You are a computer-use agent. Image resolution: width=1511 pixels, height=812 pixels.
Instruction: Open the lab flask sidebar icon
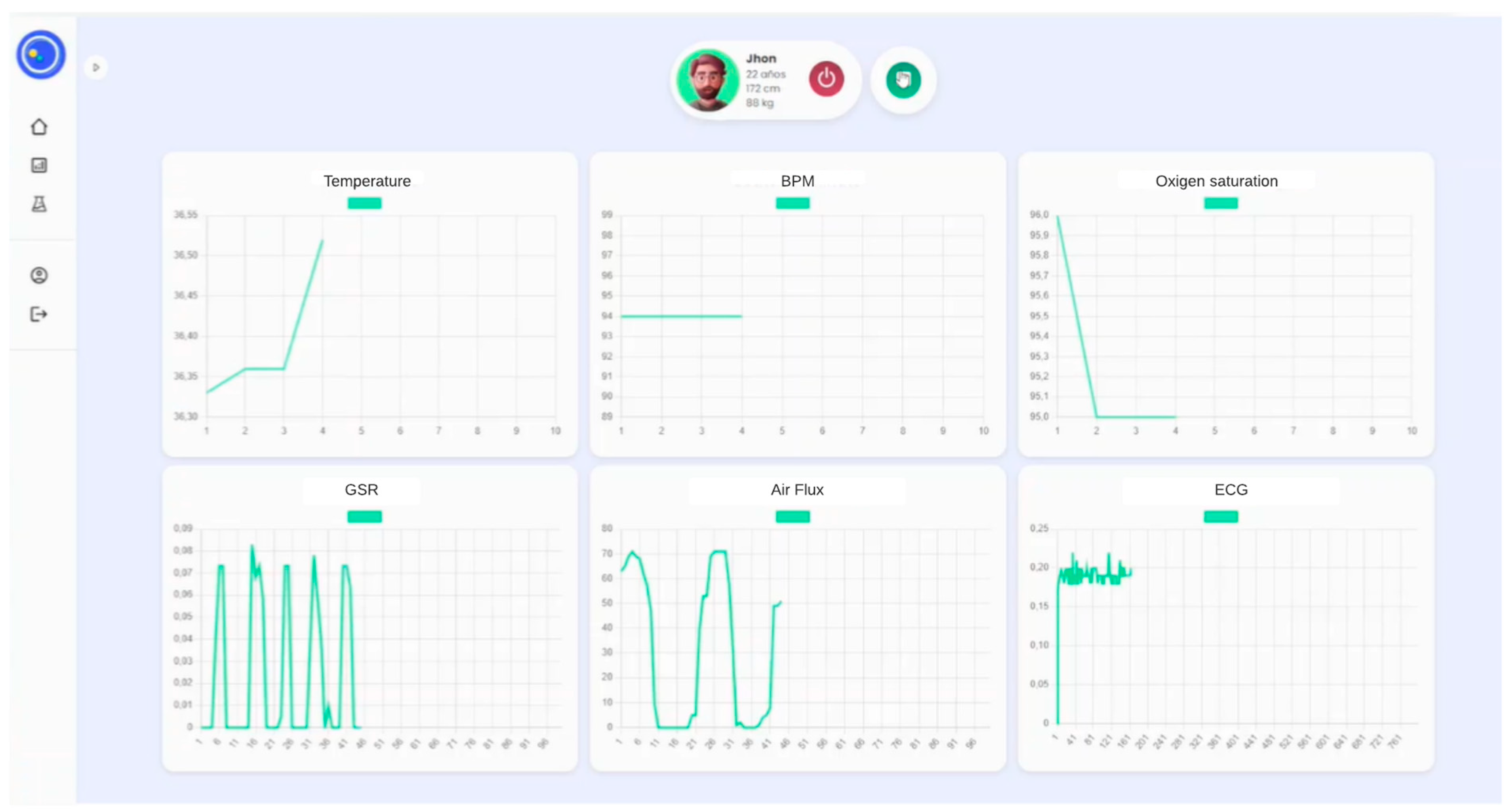[39, 204]
